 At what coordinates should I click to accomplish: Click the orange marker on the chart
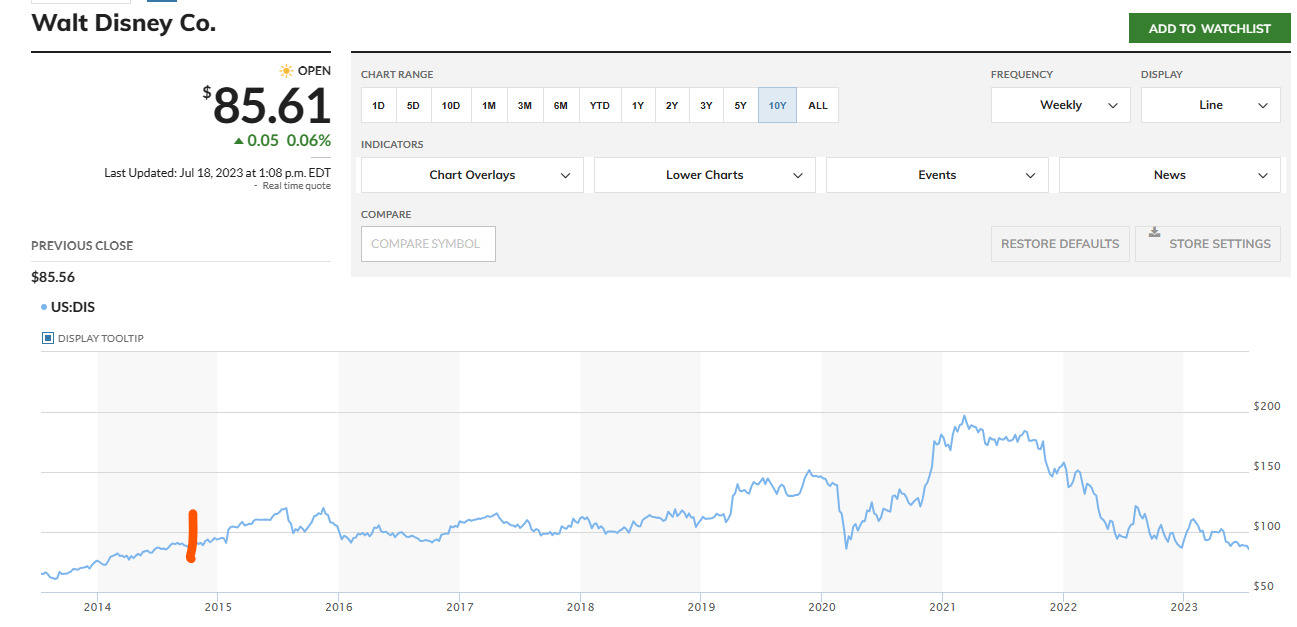pyautogui.click(x=192, y=537)
